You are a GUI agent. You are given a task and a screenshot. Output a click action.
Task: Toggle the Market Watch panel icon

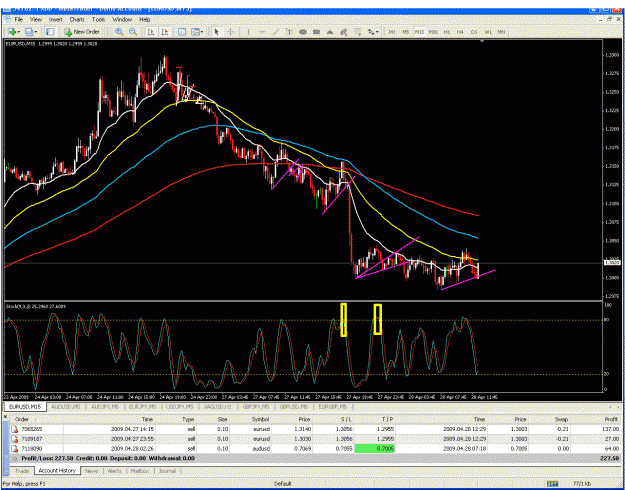point(50,32)
